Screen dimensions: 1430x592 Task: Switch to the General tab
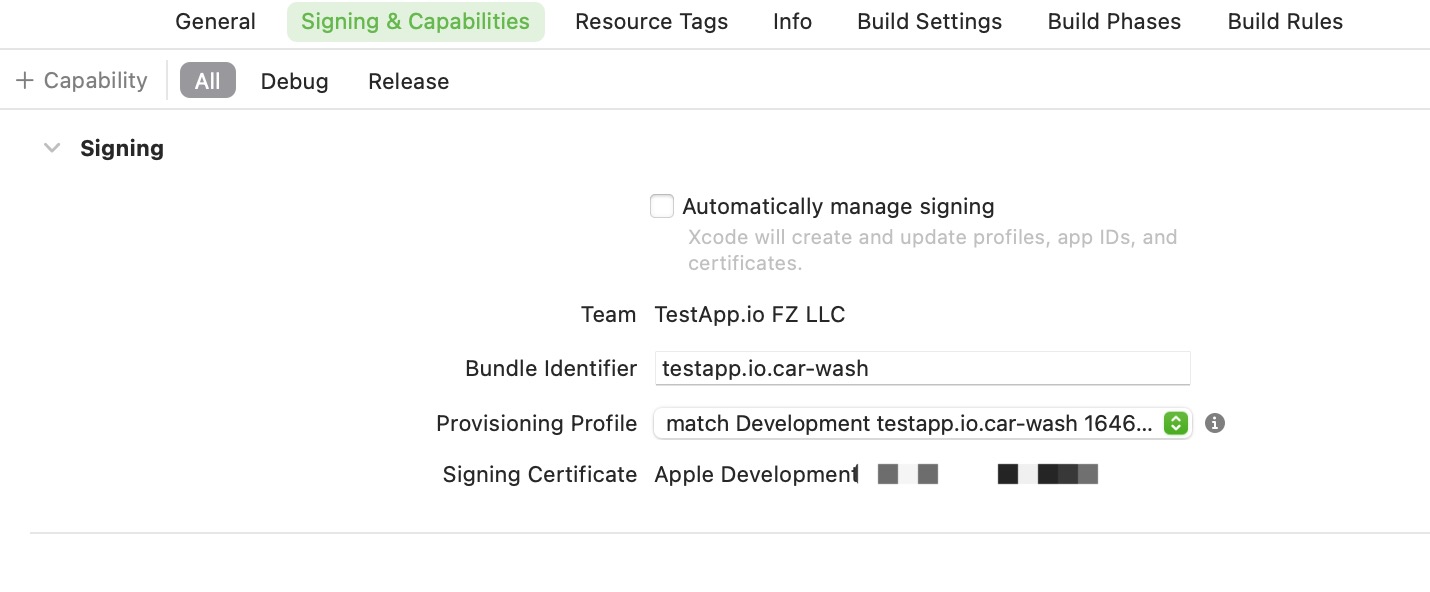coord(215,21)
